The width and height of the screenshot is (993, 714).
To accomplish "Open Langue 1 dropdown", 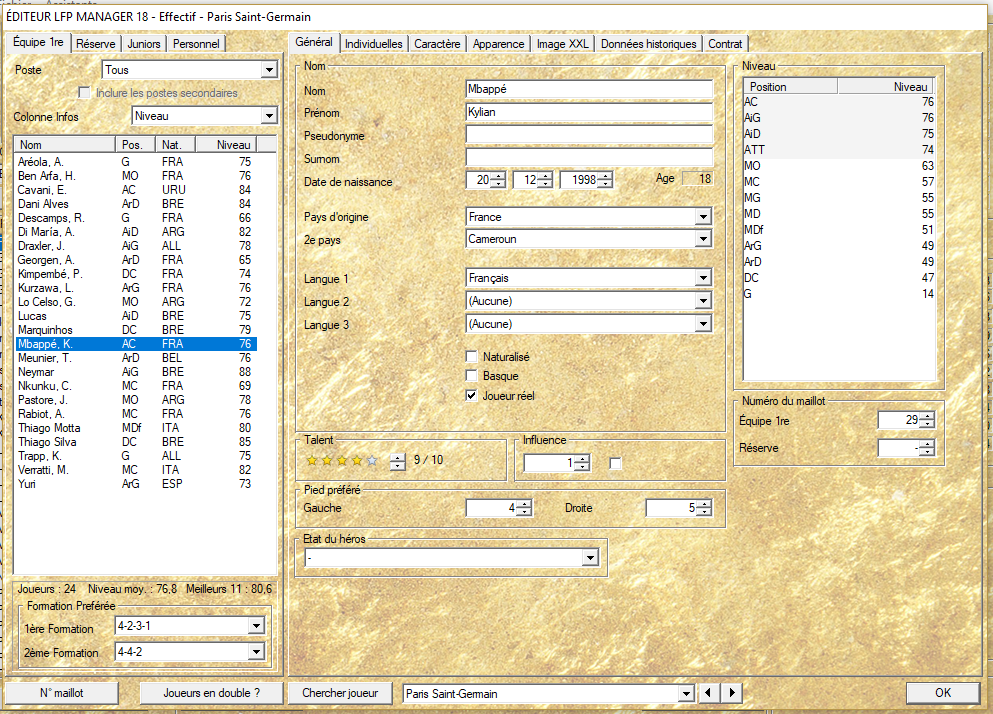I will click(x=703, y=277).
